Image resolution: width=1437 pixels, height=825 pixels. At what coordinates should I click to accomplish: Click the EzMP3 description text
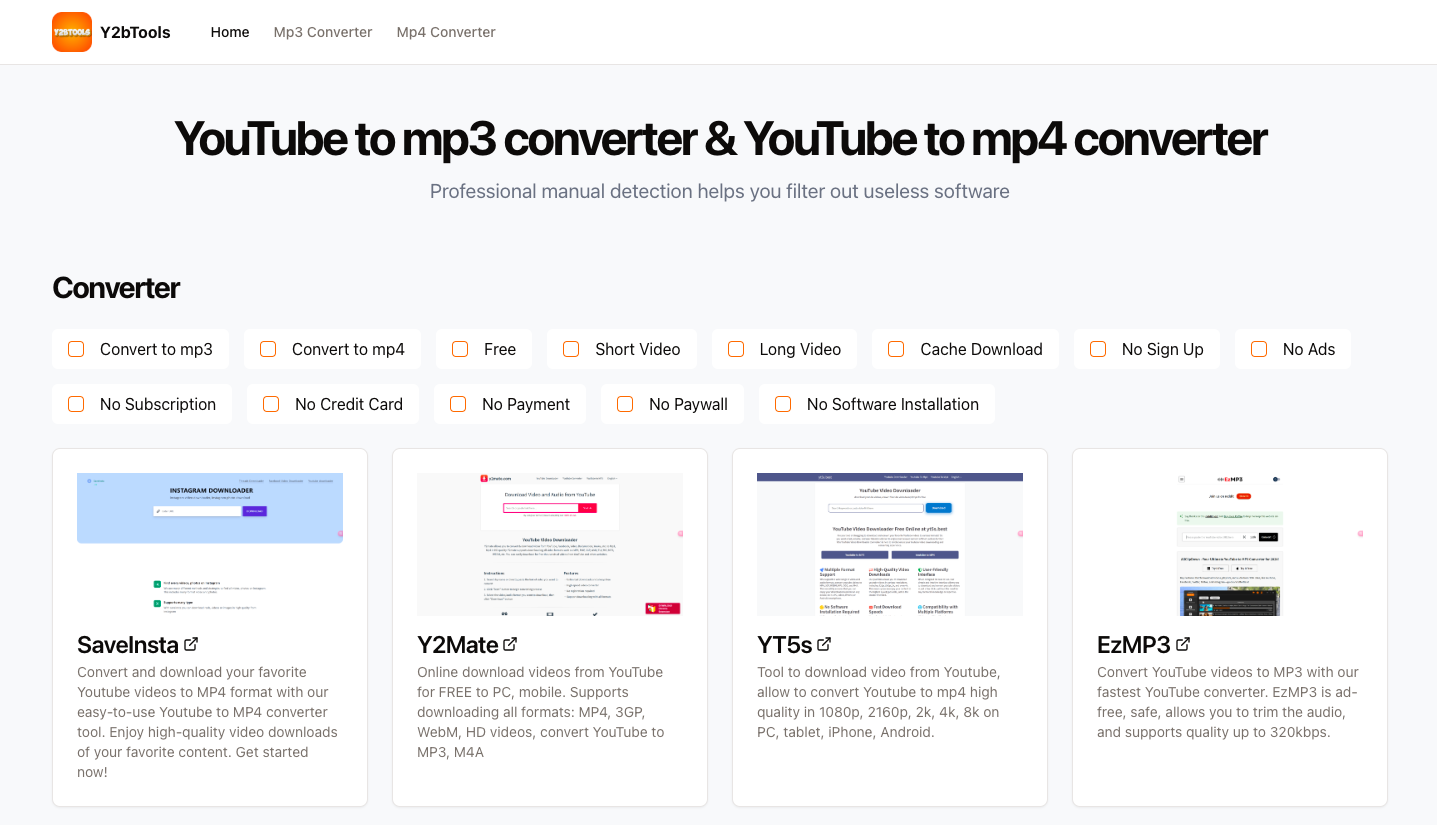[x=1228, y=702]
